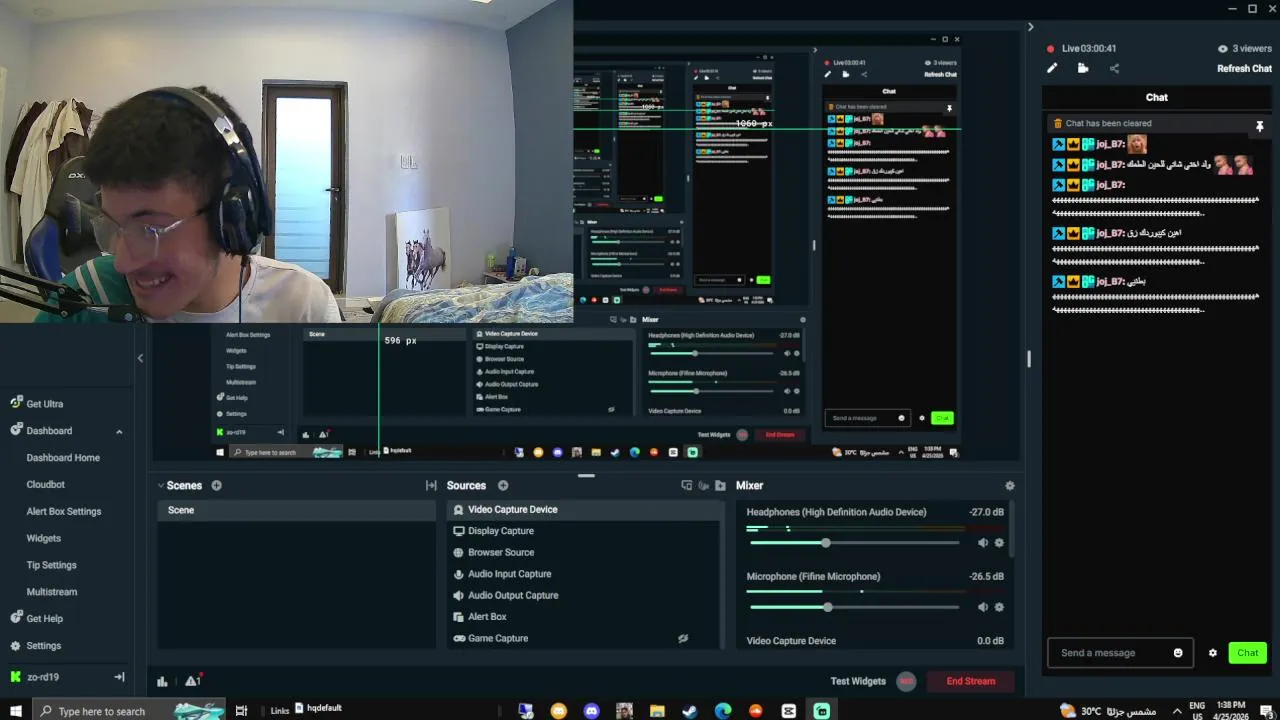Click Test Widgets button
This screenshot has width=1280, height=720.
[858, 681]
